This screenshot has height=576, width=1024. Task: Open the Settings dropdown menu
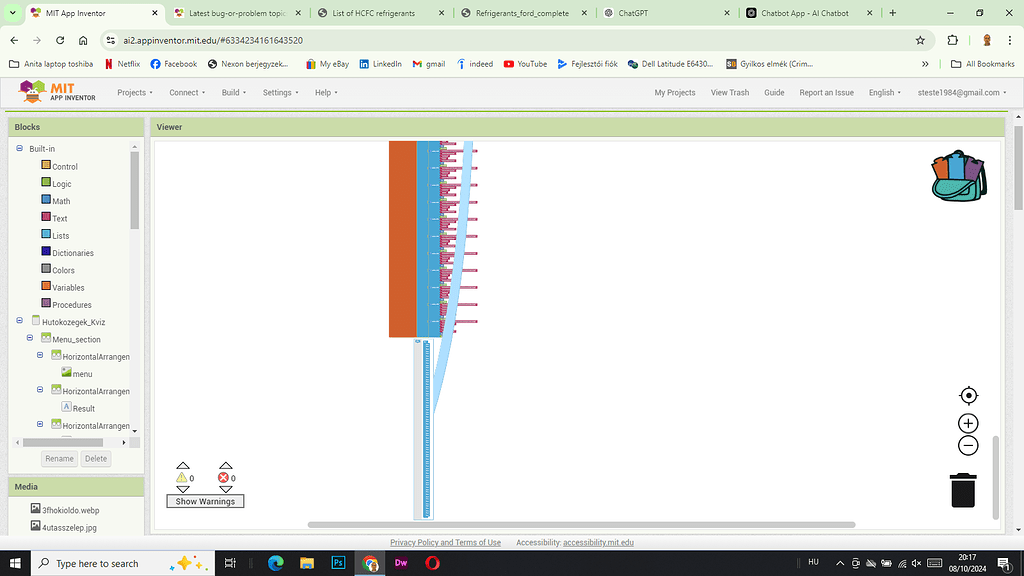coord(280,93)
